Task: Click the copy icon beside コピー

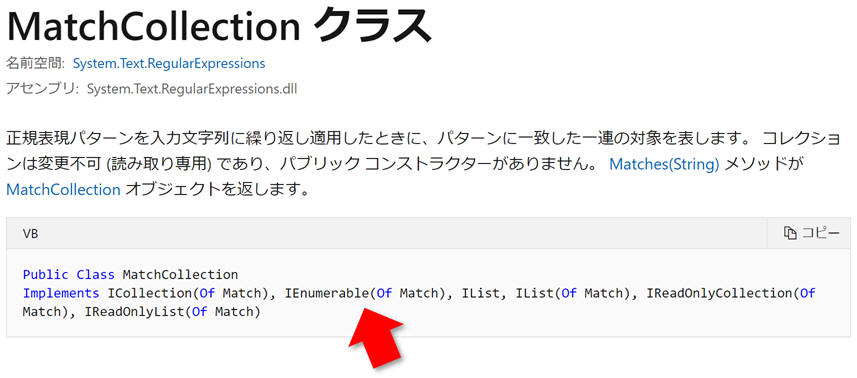Action: pyautogui.click(x=790, y=233)
